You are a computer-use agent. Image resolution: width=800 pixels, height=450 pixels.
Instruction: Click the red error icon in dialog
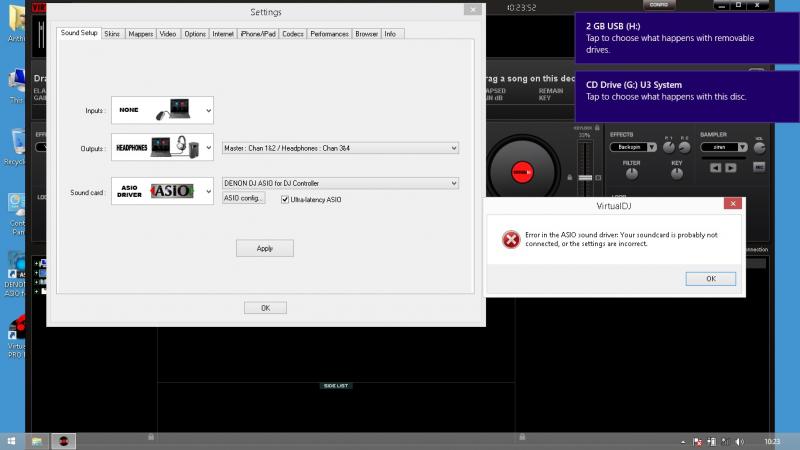coord(511,239)
